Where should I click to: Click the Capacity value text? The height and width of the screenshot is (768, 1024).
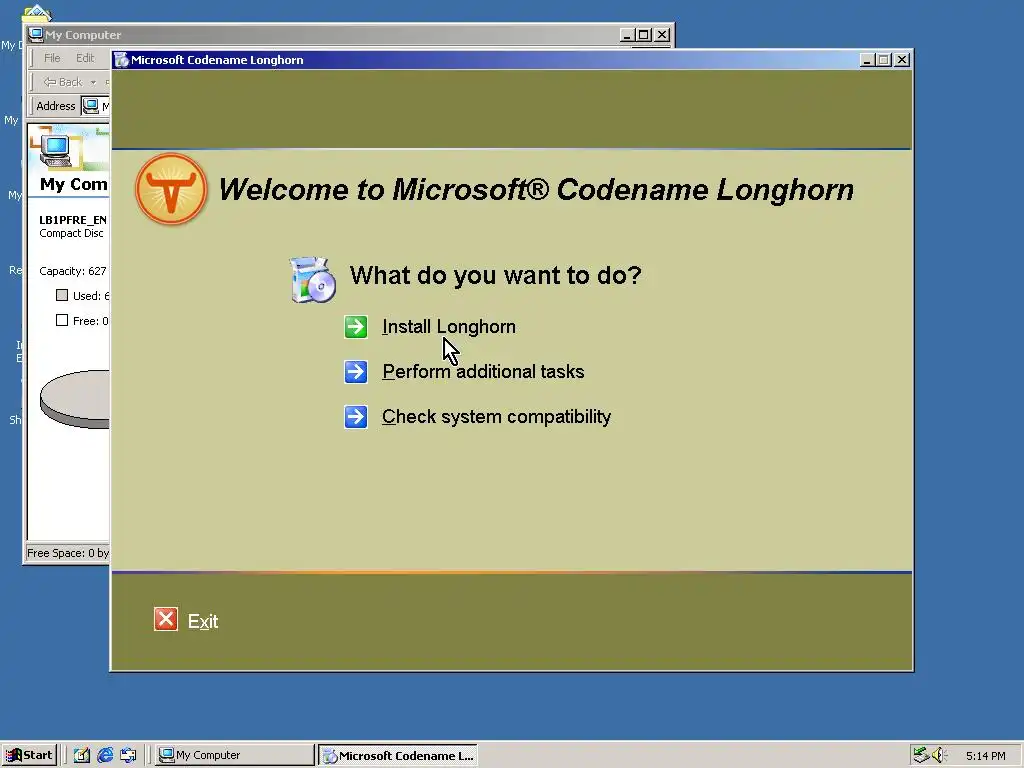(72, 271)
